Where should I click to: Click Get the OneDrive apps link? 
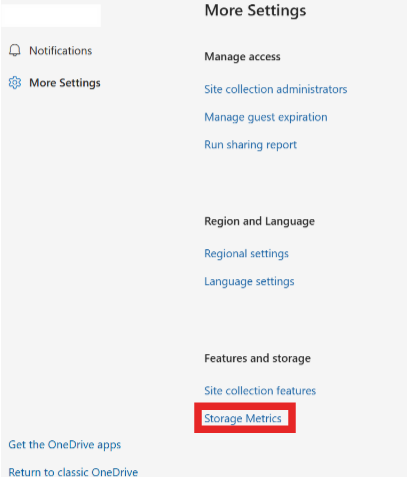point(65,445)
